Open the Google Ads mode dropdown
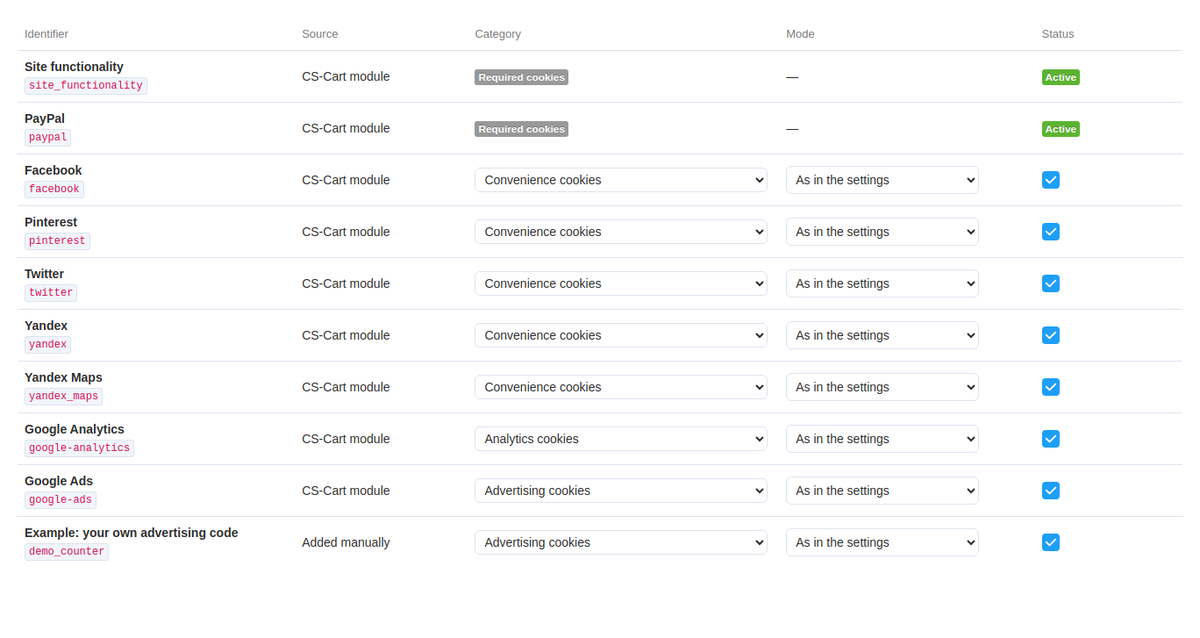Screen dimensions: 1200x638 pyautogui.click(x=882, y=491)
